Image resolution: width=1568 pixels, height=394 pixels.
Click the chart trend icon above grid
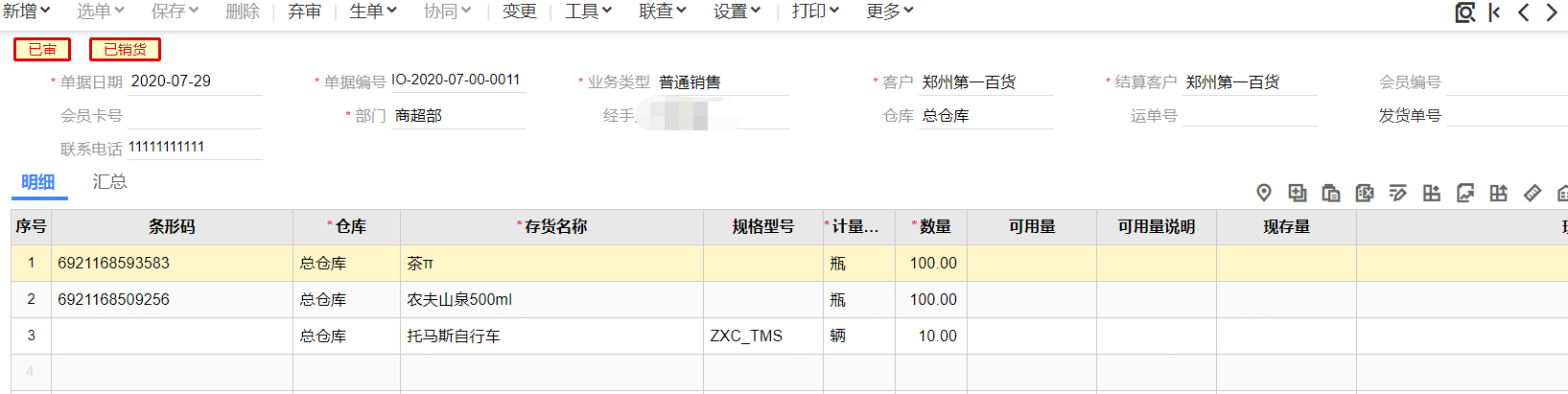click(1465, 193)
